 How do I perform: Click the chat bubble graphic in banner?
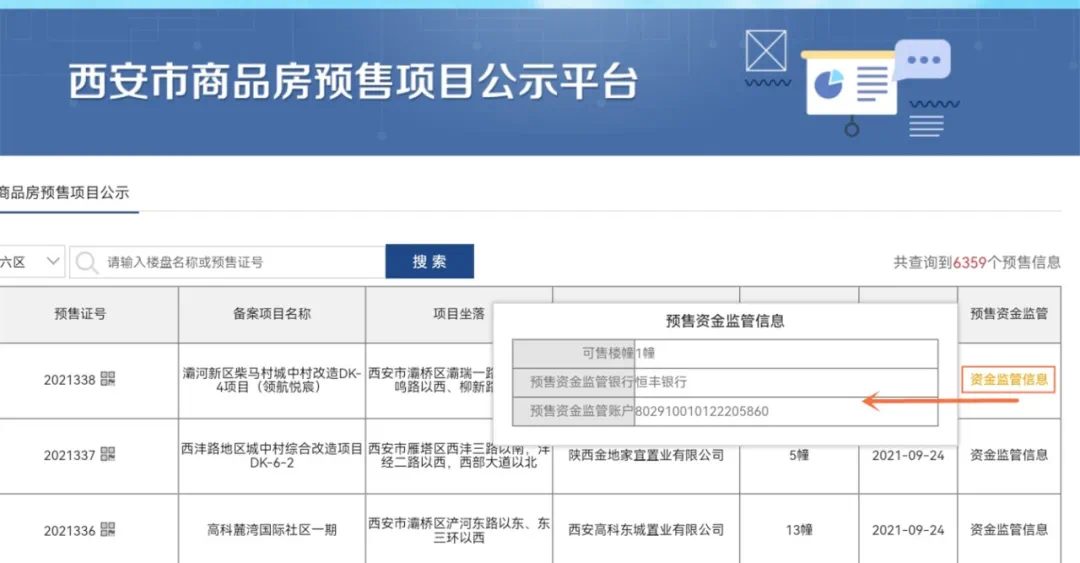coord(922,60)
